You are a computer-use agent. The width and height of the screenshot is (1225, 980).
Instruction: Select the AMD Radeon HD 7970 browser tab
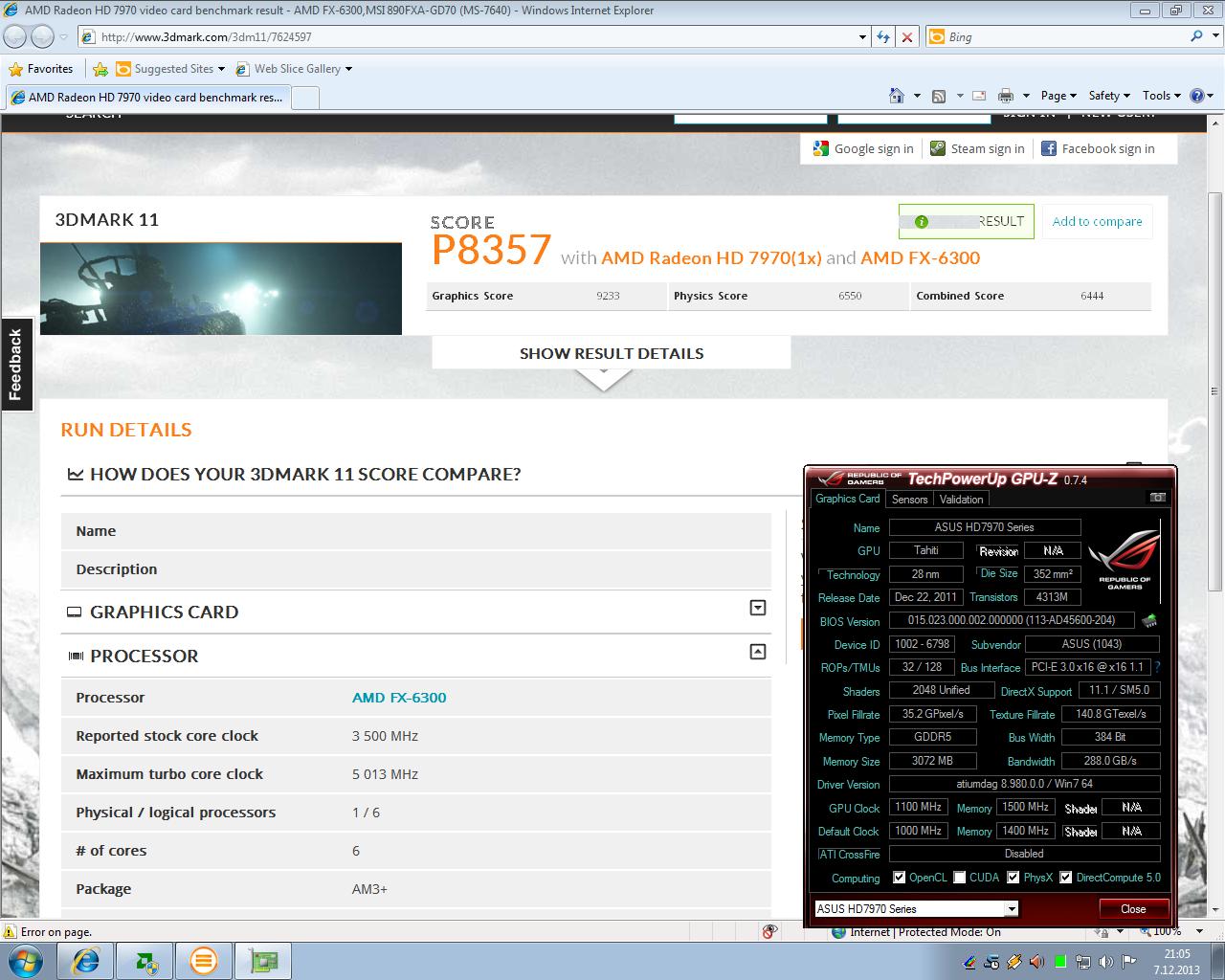tap(147, 97)
